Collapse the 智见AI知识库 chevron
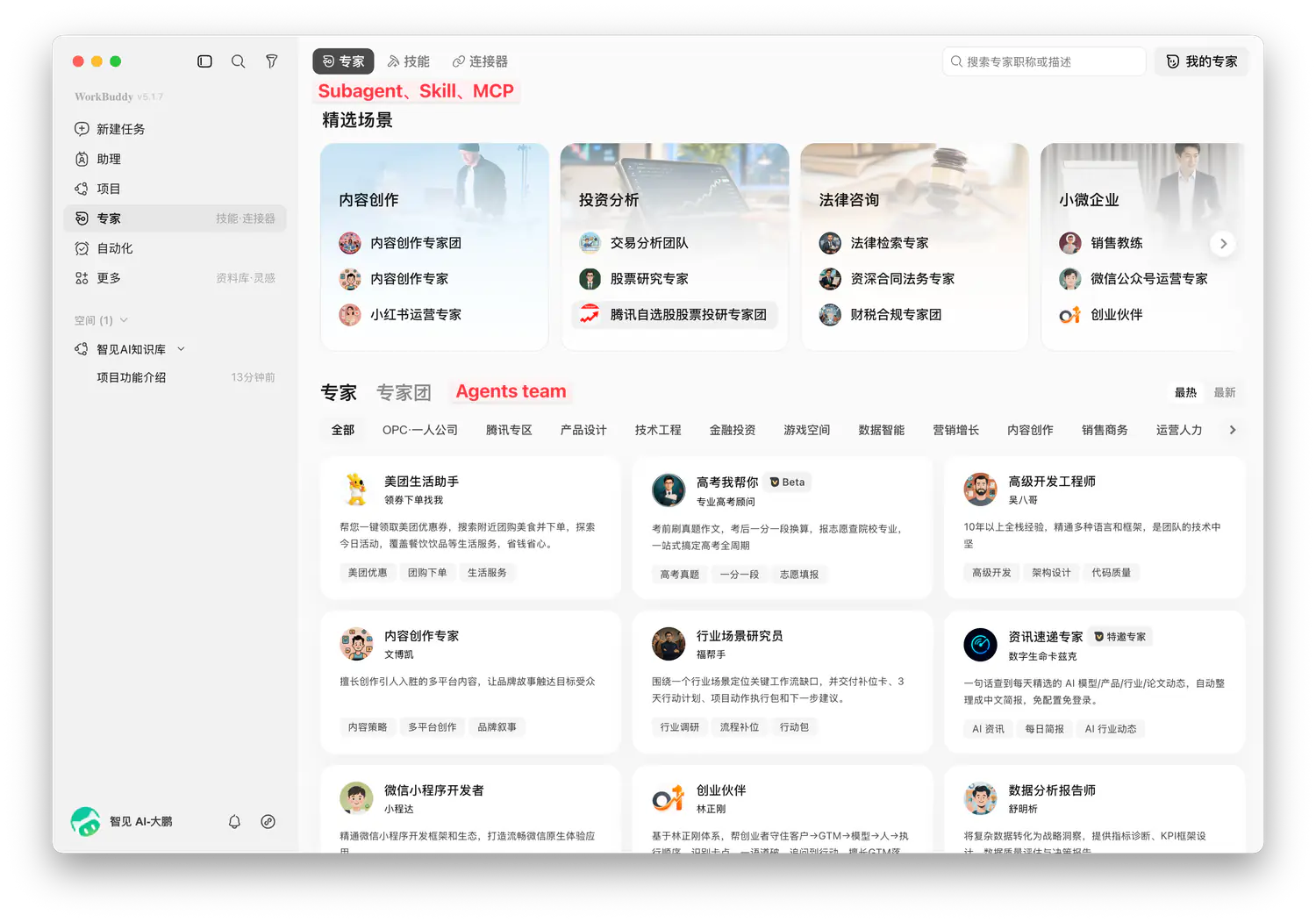 182,349
